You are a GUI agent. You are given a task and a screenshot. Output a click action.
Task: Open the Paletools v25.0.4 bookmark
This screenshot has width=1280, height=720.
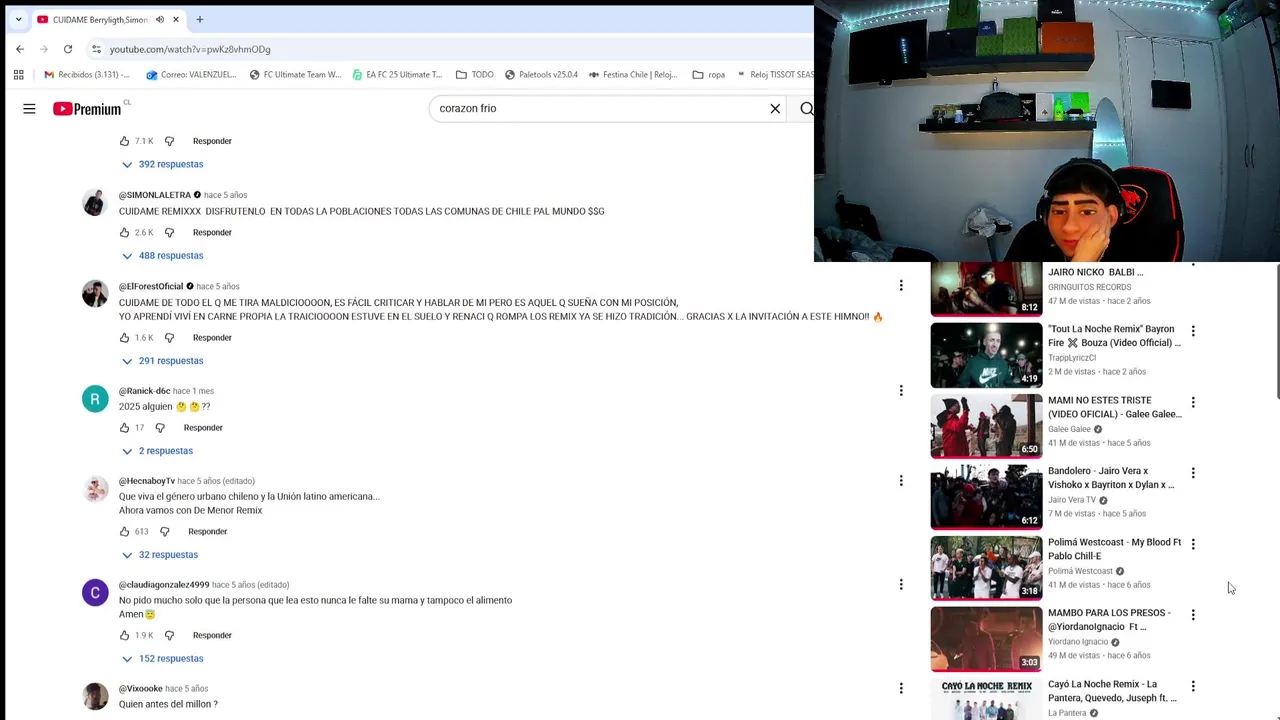coord(541,74)
